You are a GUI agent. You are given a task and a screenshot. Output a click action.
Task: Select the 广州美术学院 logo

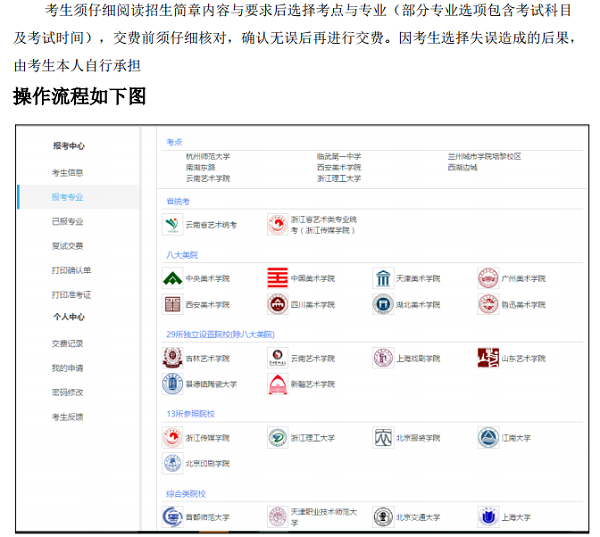point(488,278)
